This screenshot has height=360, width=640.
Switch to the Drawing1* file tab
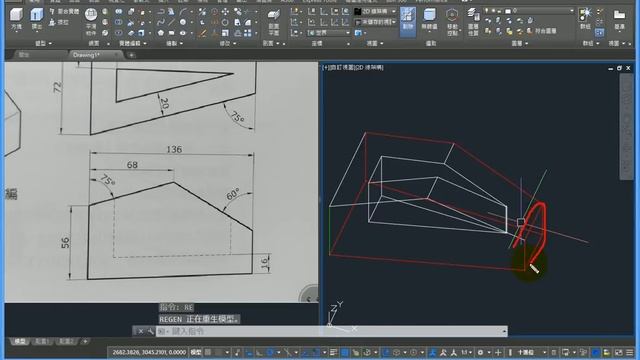95,55
